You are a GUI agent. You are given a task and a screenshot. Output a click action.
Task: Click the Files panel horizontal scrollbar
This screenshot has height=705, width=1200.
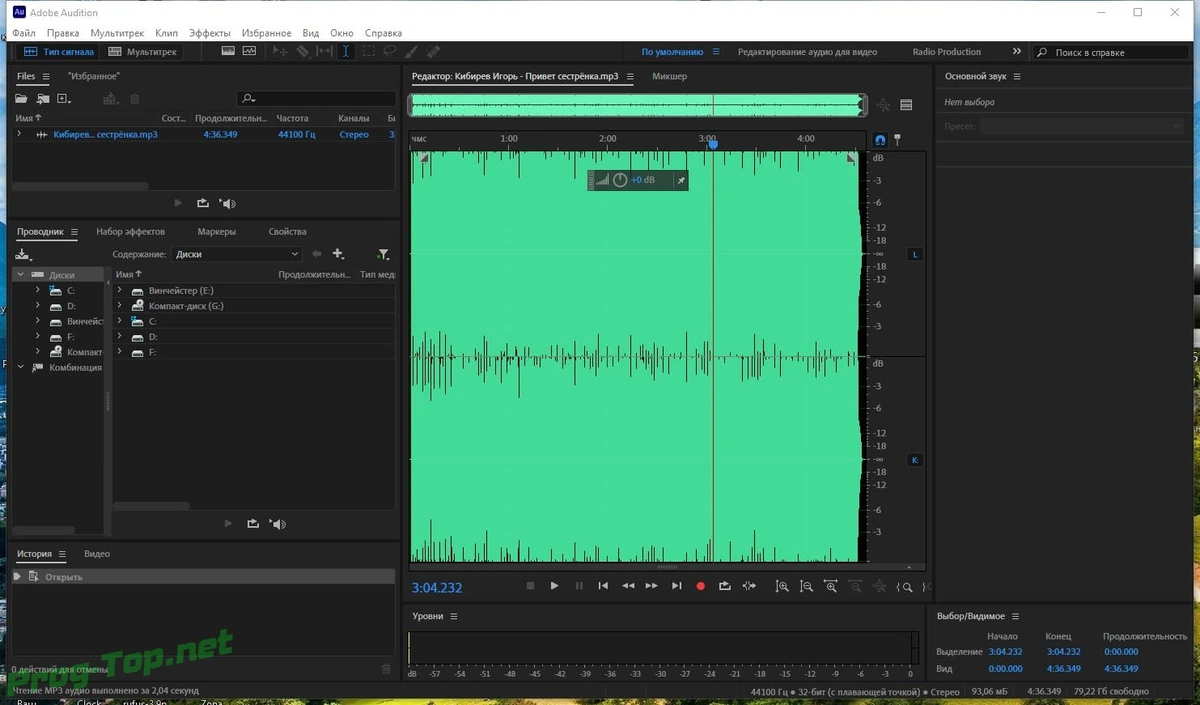click(x=82, y=186)
